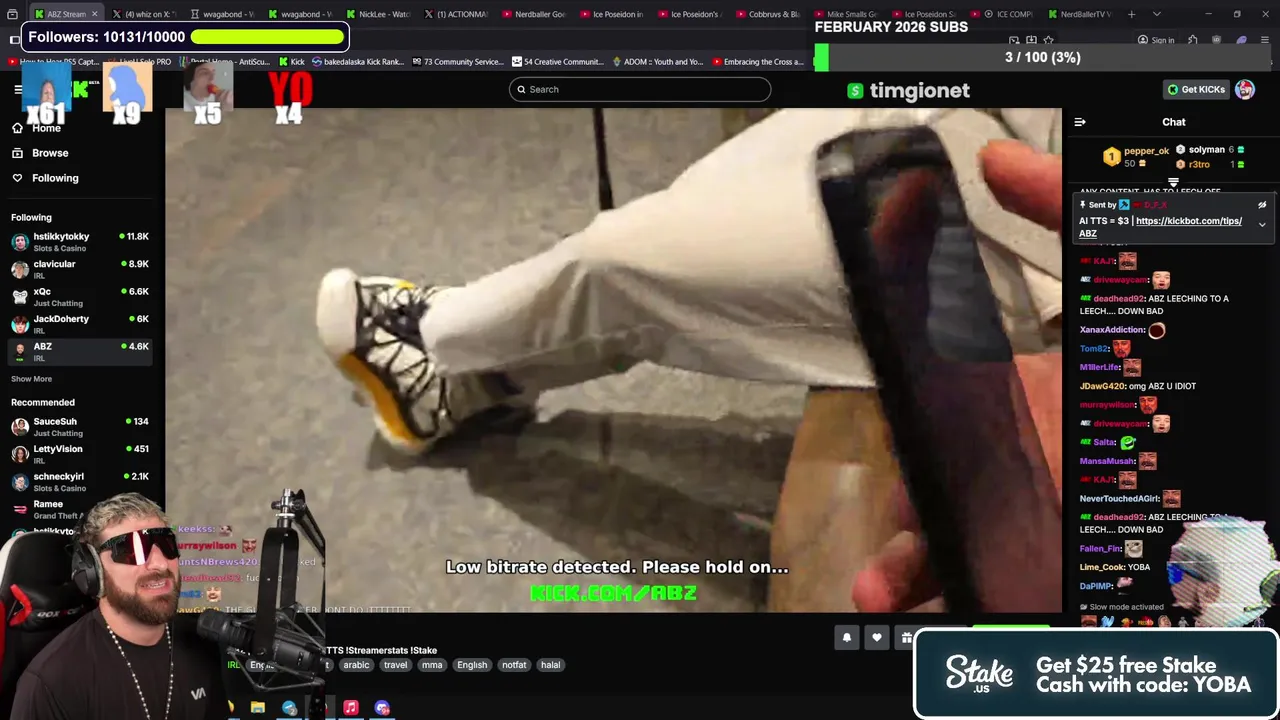Click the English tag
The image size is (1280, 720).
coord(472,665)
